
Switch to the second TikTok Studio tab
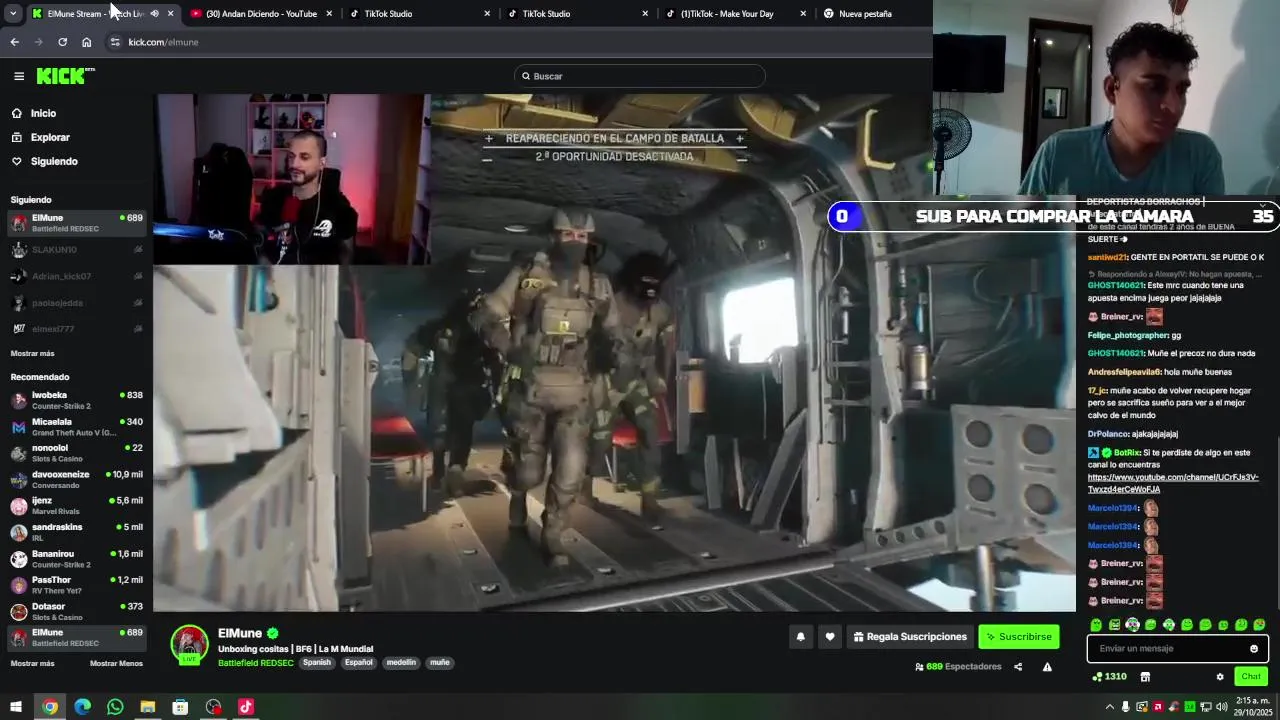578,14
